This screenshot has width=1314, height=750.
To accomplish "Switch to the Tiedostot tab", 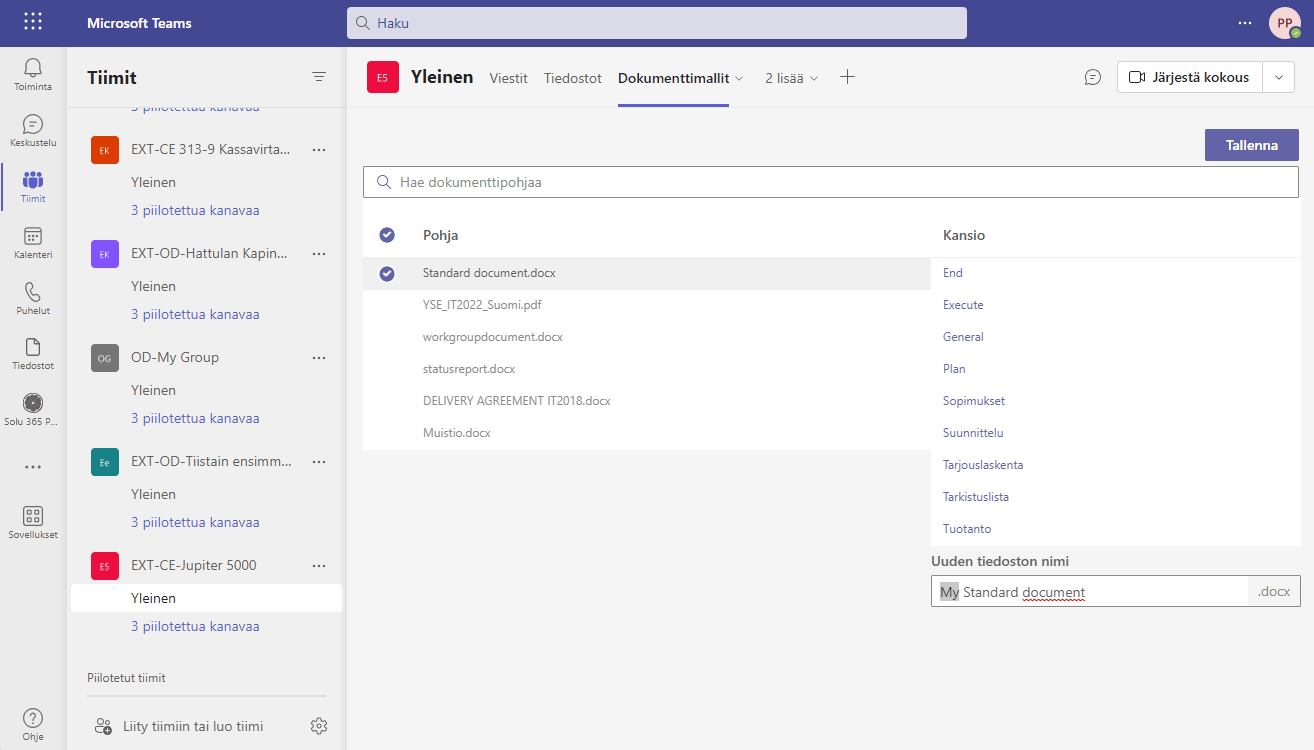I will [573, 78].
